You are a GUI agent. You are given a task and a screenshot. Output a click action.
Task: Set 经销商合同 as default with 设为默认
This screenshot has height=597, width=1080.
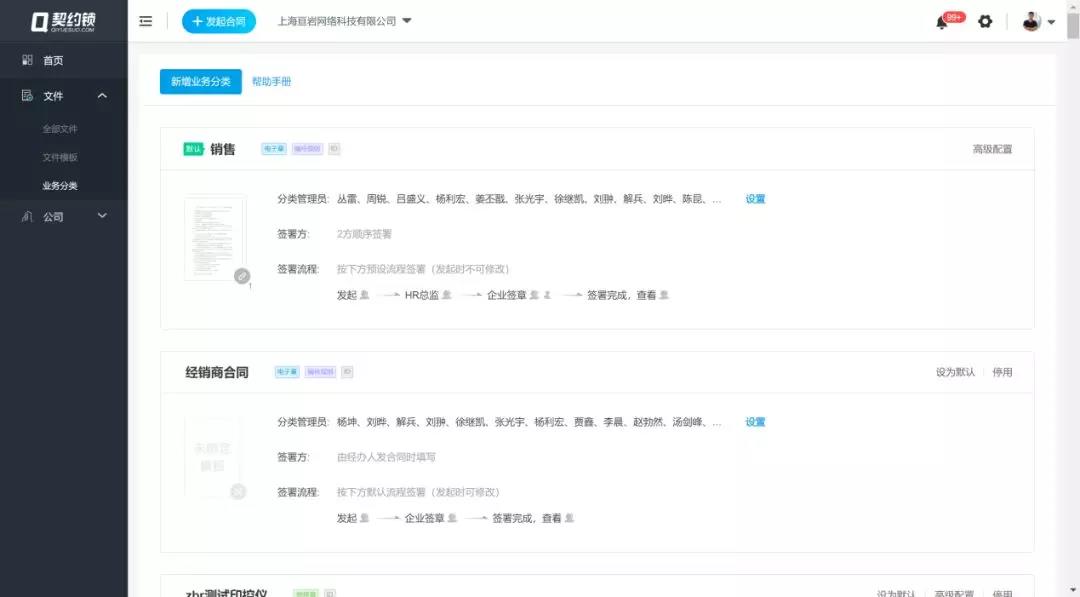[x=954, y=372]
